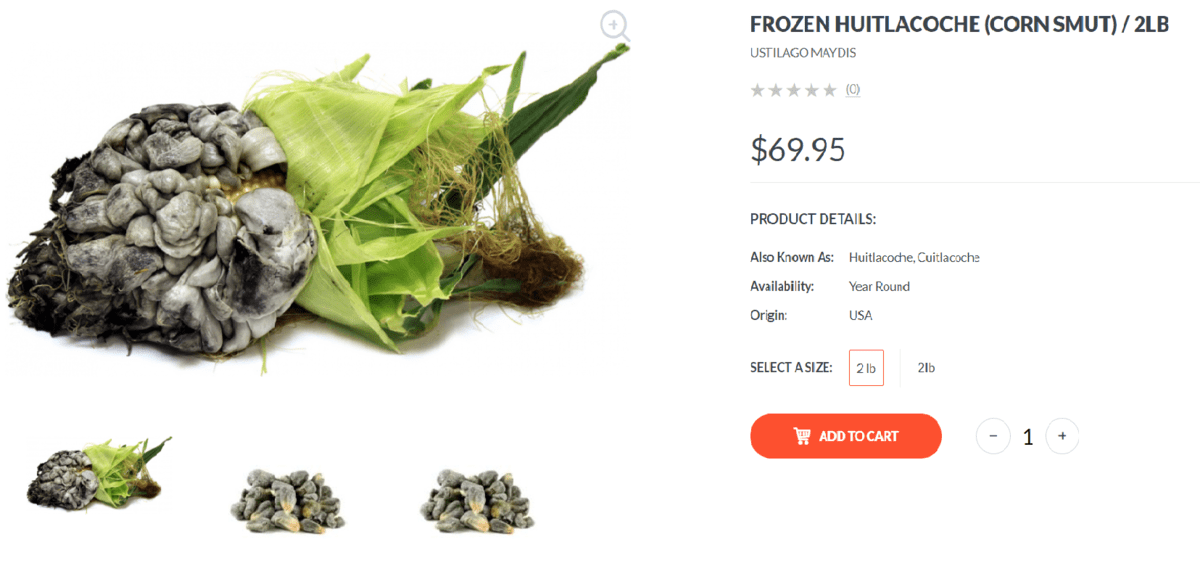Choose the unboxed '2lb' size option
Viewport: 1200px width, 571px height.
click(x=926, y=368)
